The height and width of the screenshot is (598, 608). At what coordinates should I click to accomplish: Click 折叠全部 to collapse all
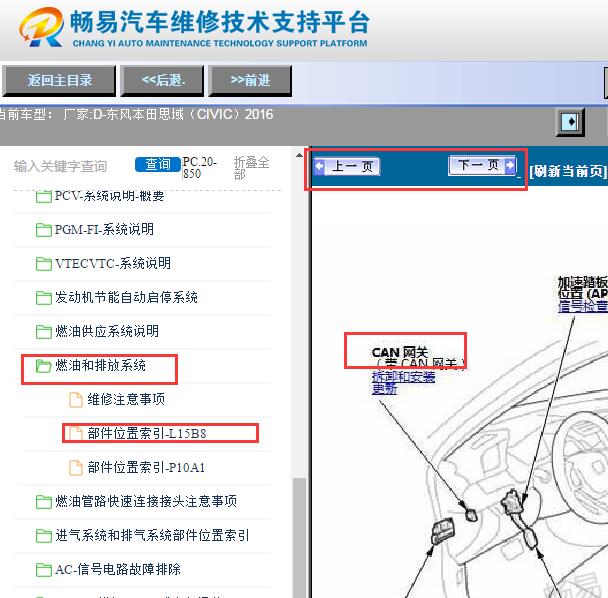251,168
